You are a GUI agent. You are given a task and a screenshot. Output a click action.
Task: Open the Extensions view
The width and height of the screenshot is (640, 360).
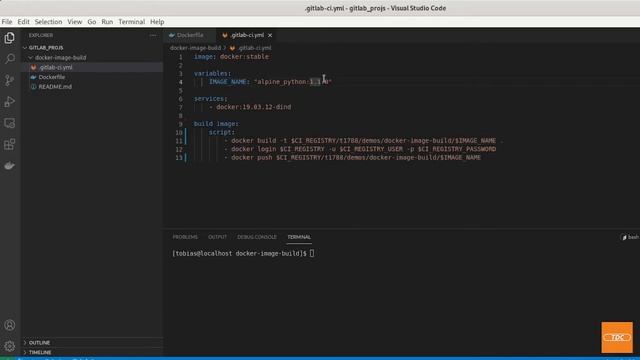point(9,144)
